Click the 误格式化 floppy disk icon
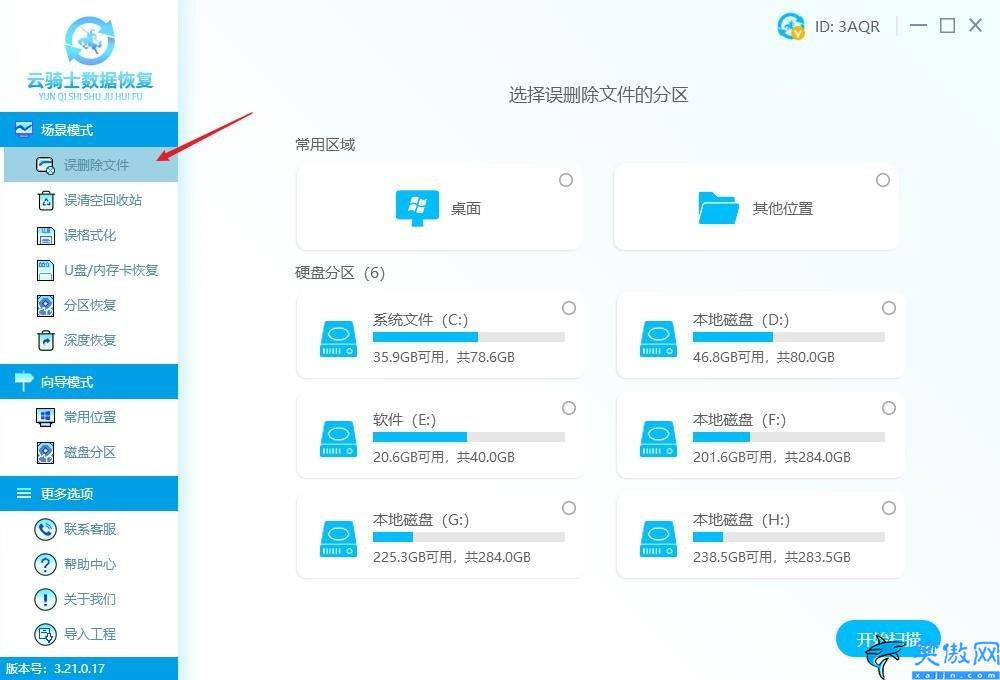This screenshot has height=680, width=1000. click(x=46, y=235)
